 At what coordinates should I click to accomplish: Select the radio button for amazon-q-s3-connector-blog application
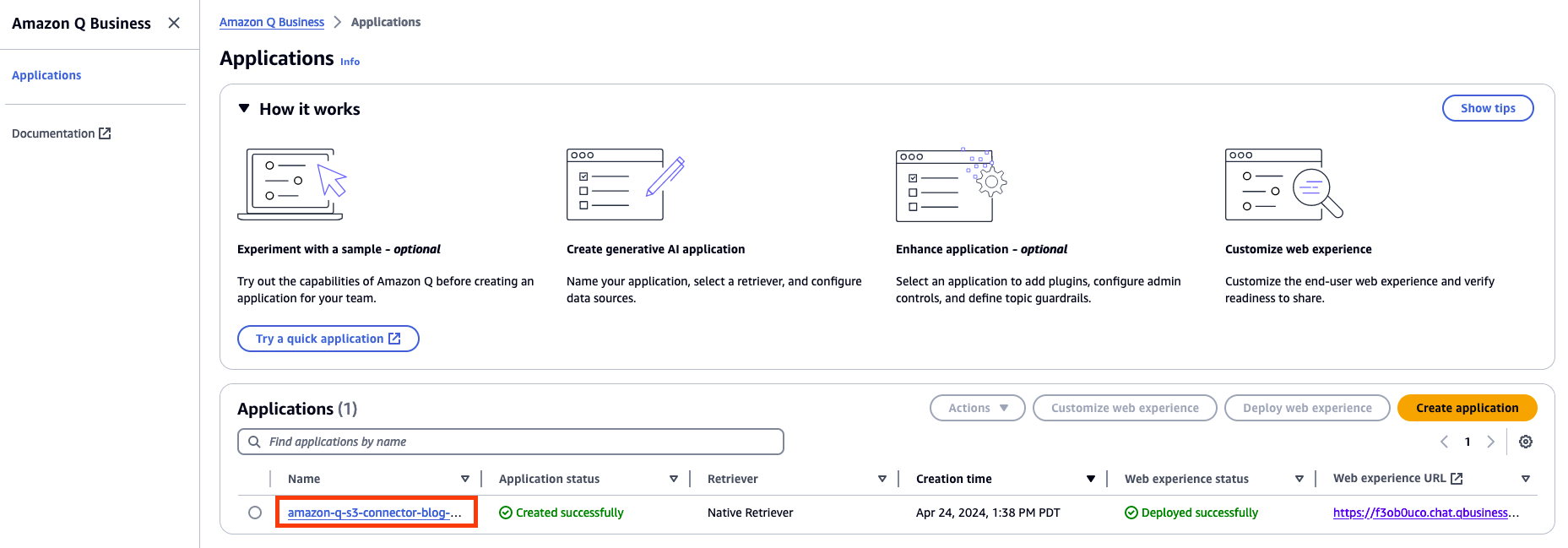(255, 512)
